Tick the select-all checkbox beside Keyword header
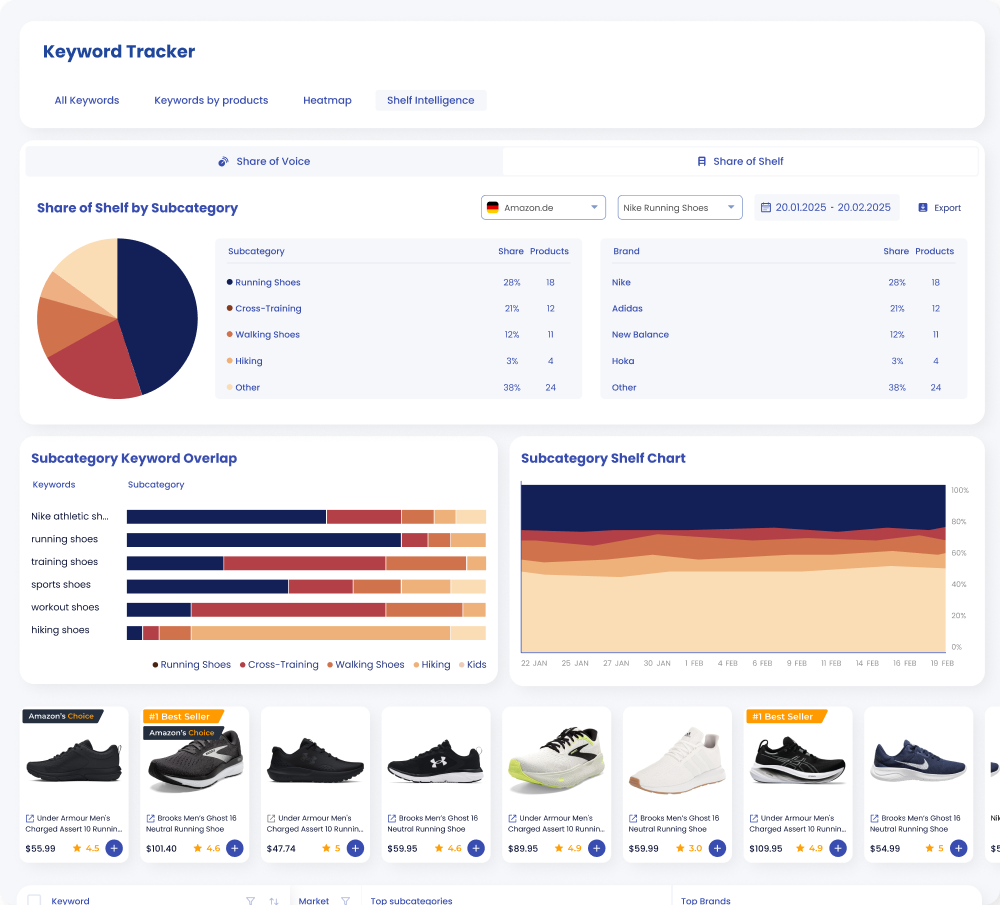This screenshot has width=1000, height=905. click(34, 900)
